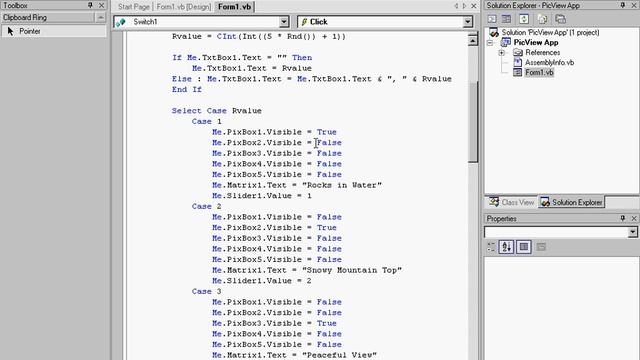Select AssemblyInfo.vb in Solution Explorer
640x360 pixels.
pos(549,62)
